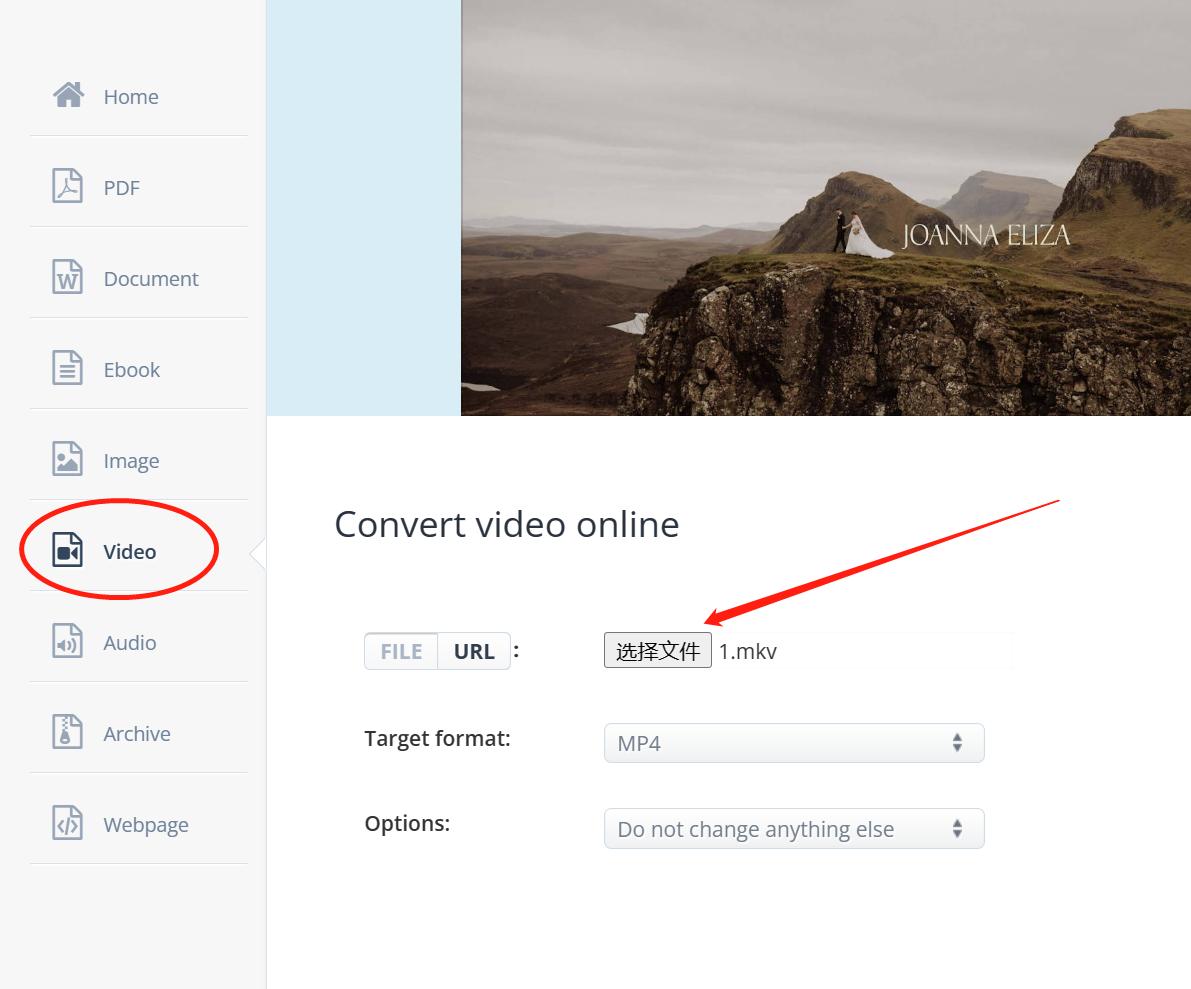Click the Ebook page icon

(67, 369)
